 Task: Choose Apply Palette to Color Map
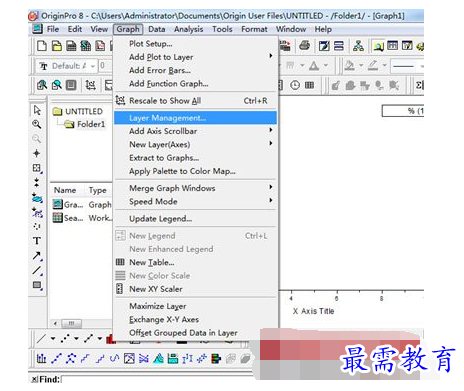195,171
